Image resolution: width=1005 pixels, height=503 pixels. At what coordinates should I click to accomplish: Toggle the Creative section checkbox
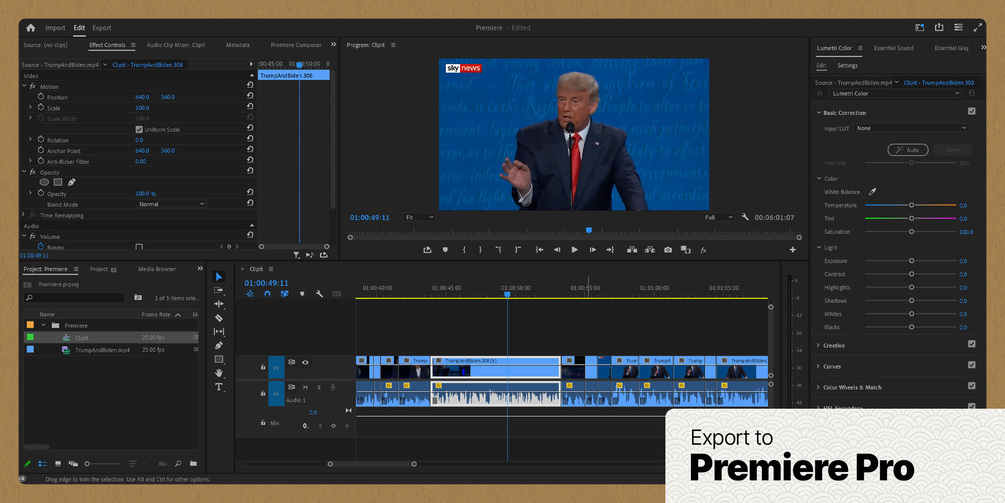(x=972, y=344)
